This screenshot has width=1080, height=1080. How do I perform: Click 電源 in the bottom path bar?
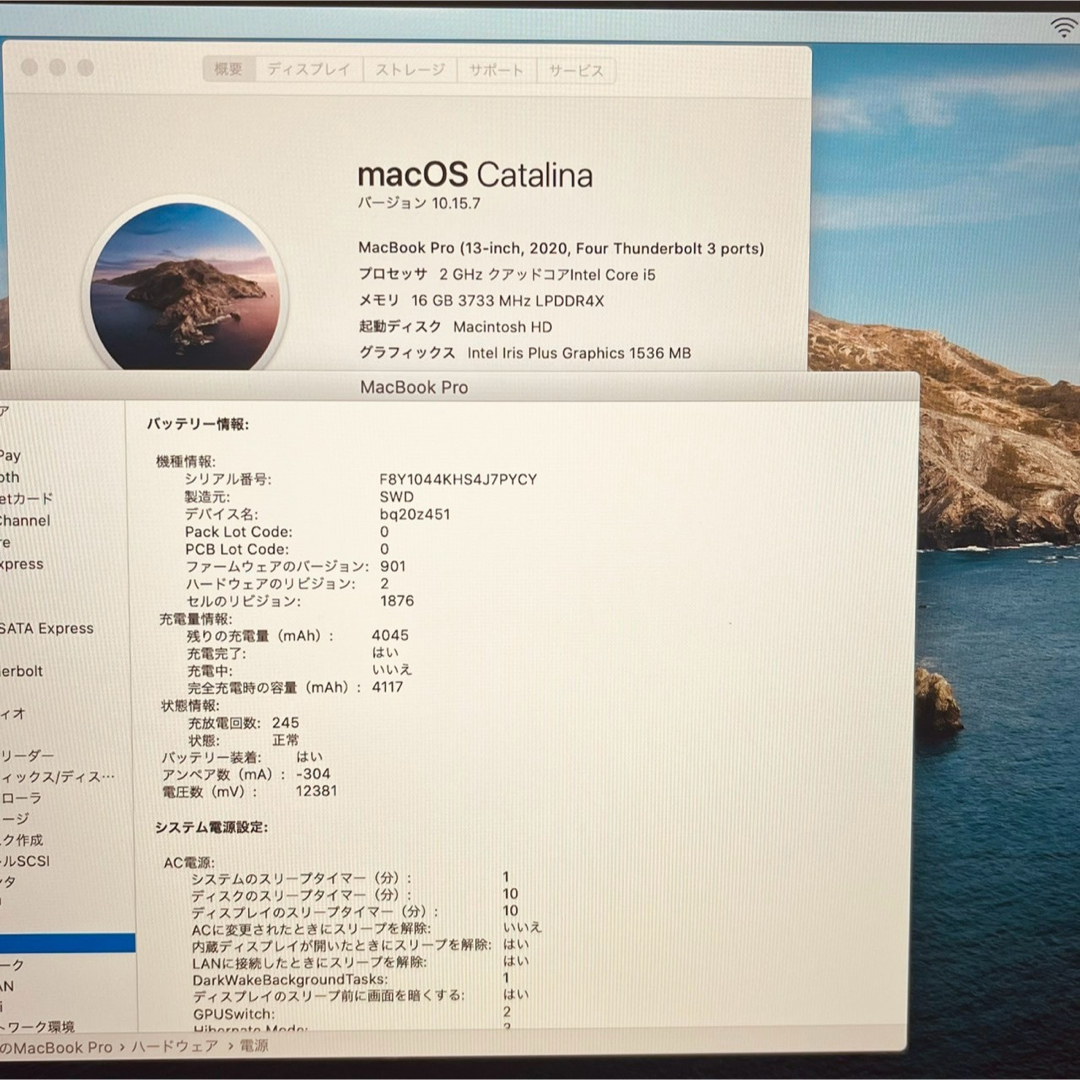(253, 1046)
